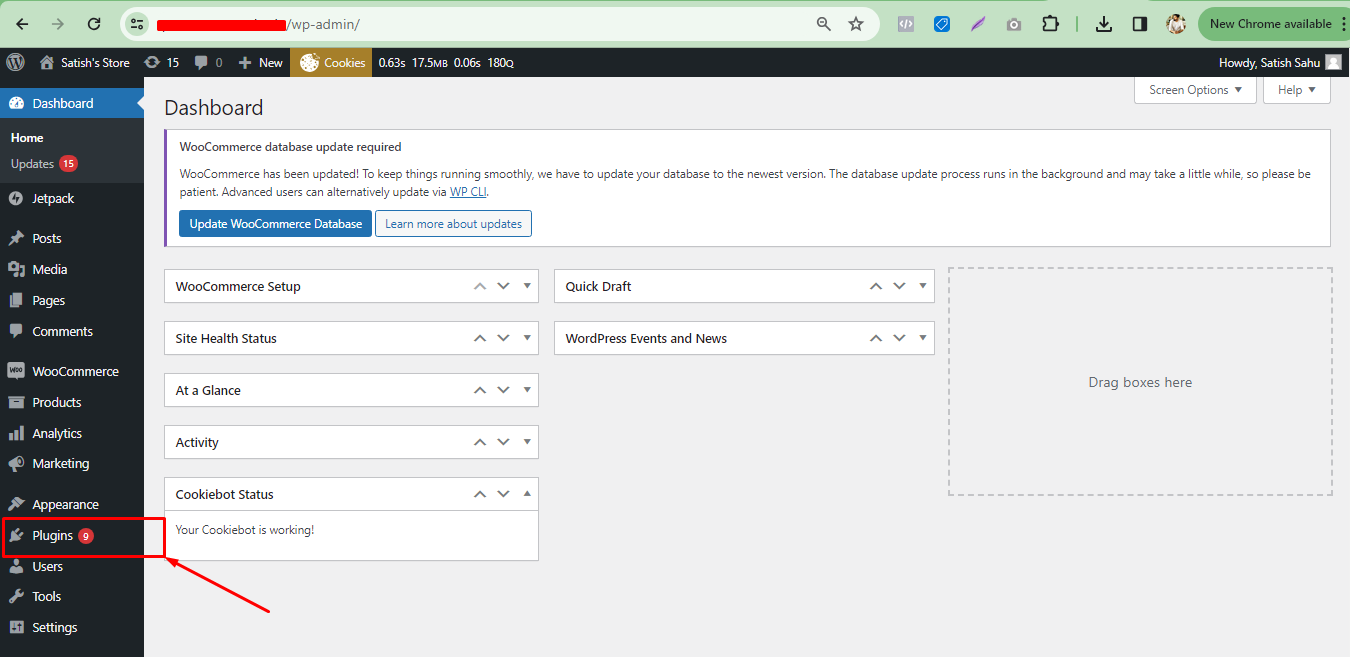The image size is (1350, 657).
Task: Move WordPress Events and News box down
Action: coord(899,338)
